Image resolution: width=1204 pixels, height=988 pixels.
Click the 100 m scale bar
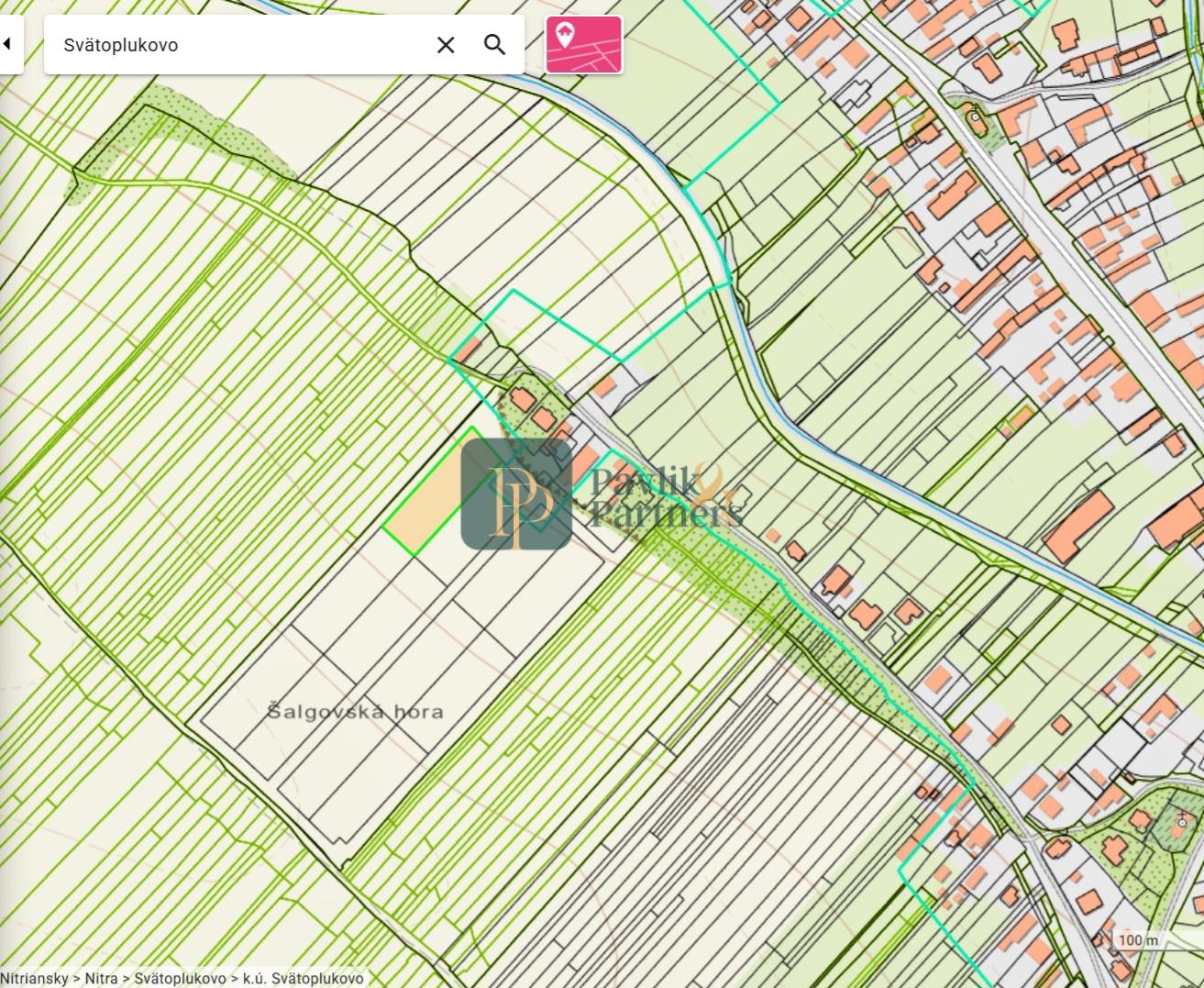click(x=1157, y=942)
